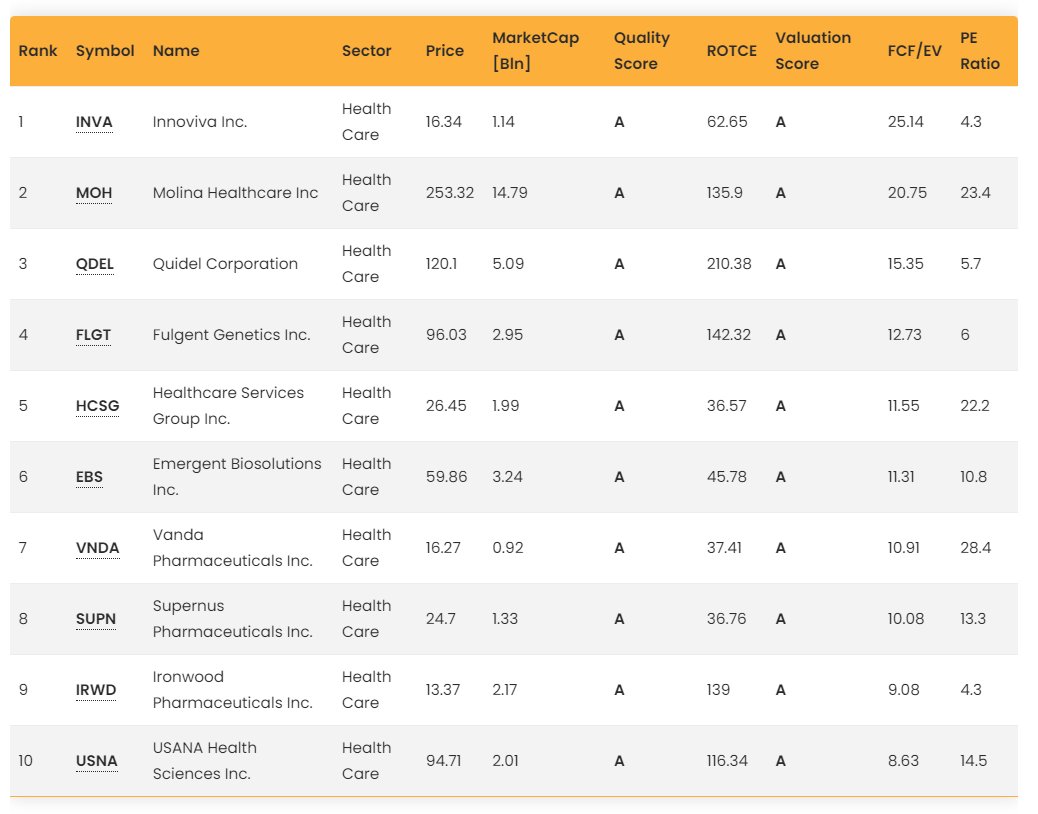The image size is (1038, 814).
Task: Click the Price column header
Action: 444,51
